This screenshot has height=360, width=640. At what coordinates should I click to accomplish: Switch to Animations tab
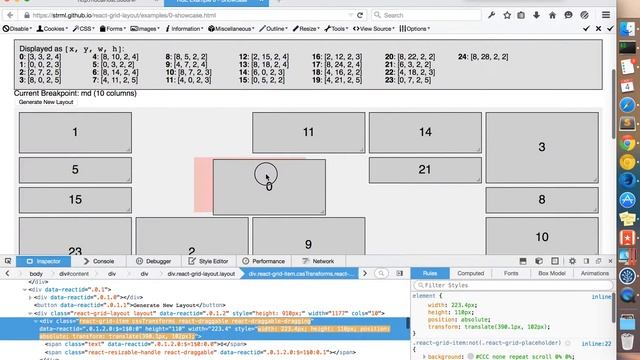(x=594, y=273)
